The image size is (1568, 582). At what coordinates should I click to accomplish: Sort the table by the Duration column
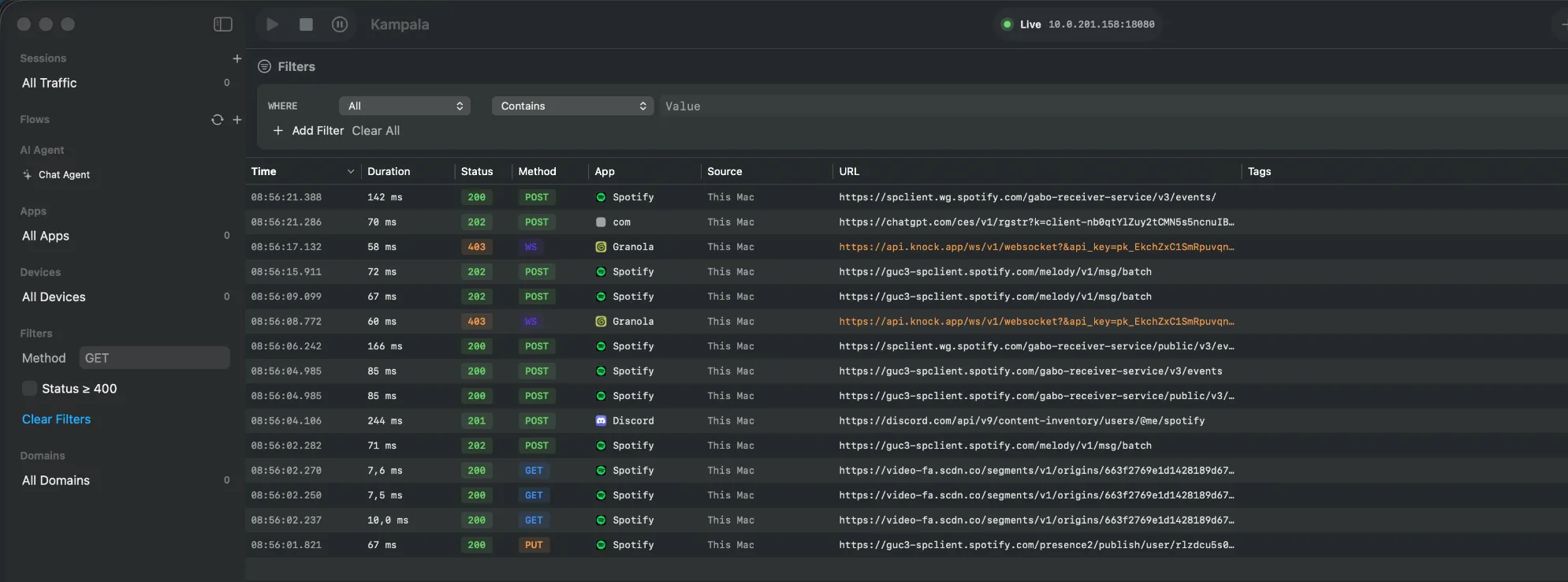(389, 172)
